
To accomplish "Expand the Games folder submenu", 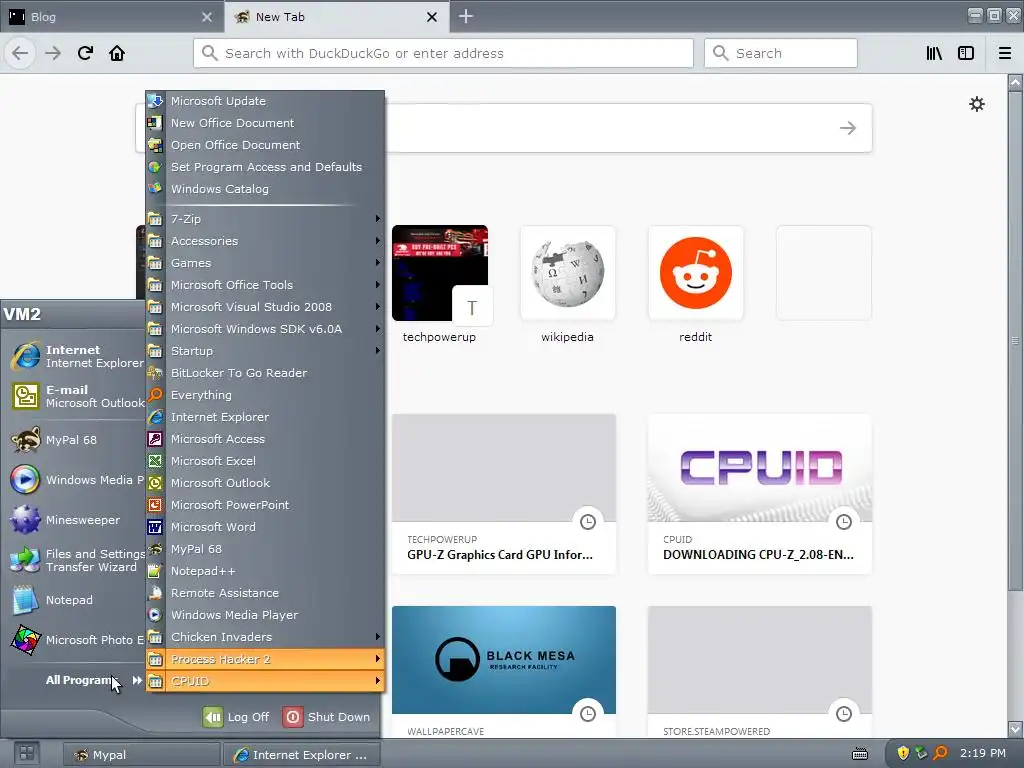I will point(265,263).
